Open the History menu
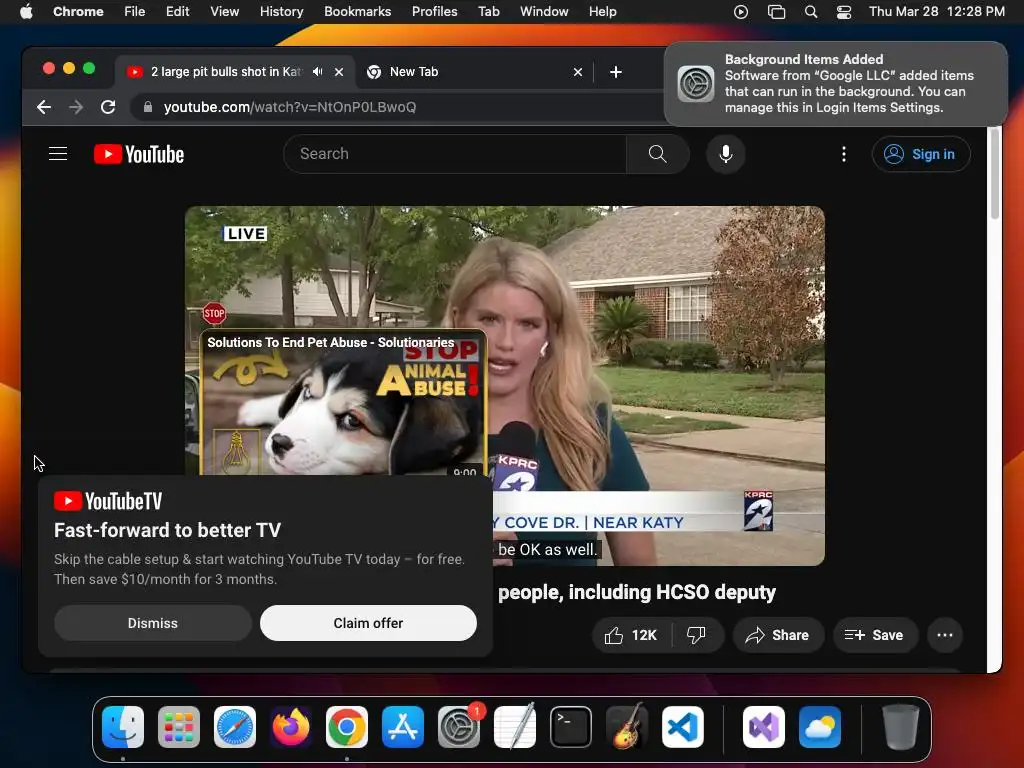The width and height of the screenshot is (1024, 768). click(281, 12)
